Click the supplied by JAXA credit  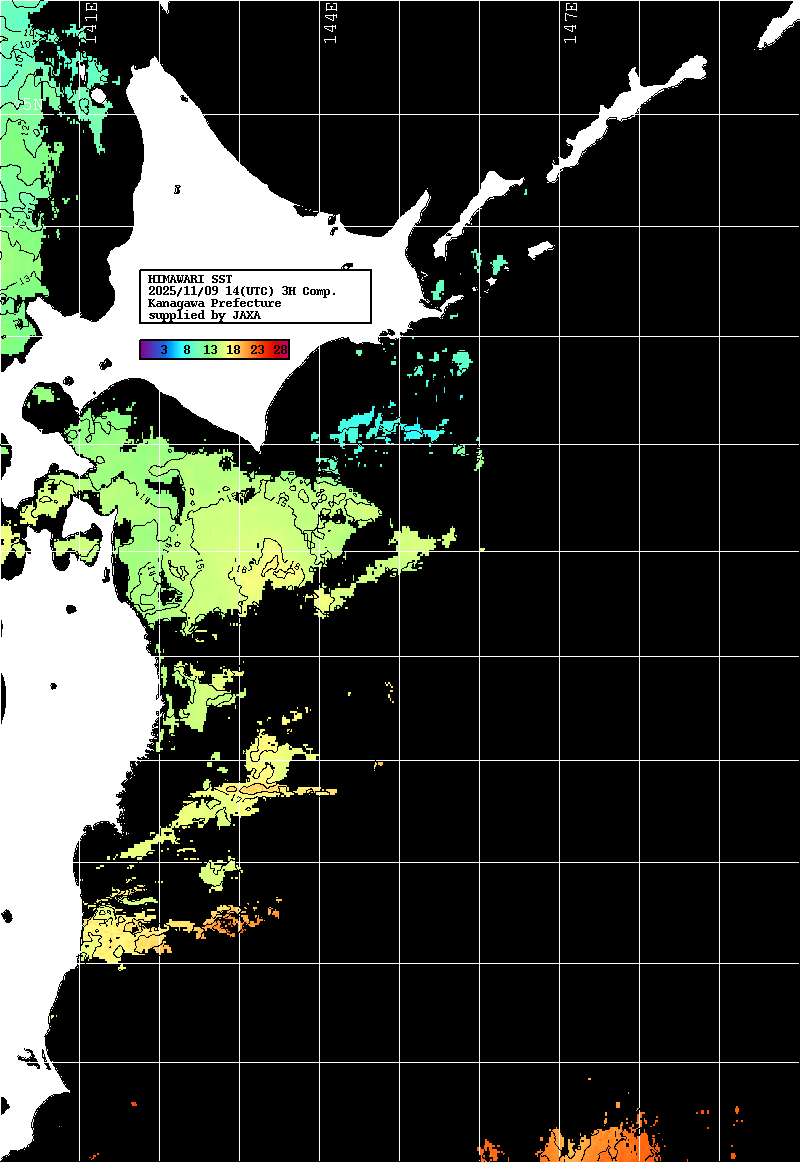[x=204, y=315]
